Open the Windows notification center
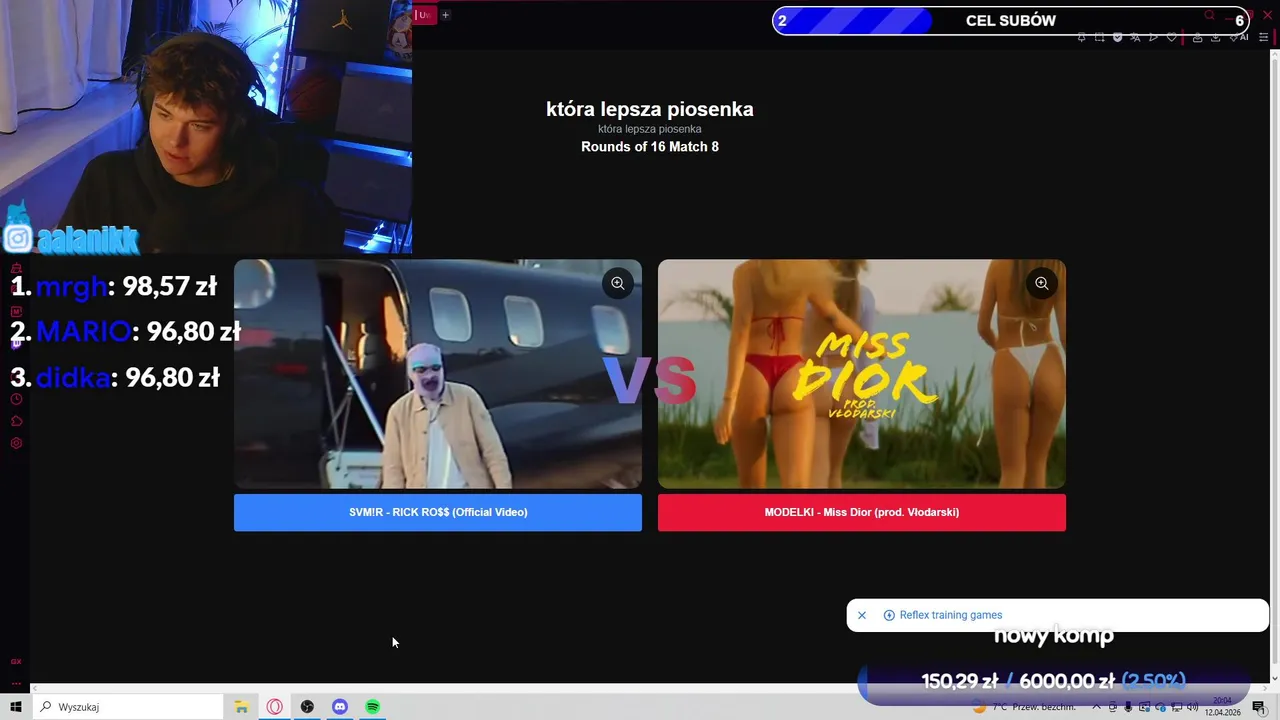 click(x=1258, y=707)
